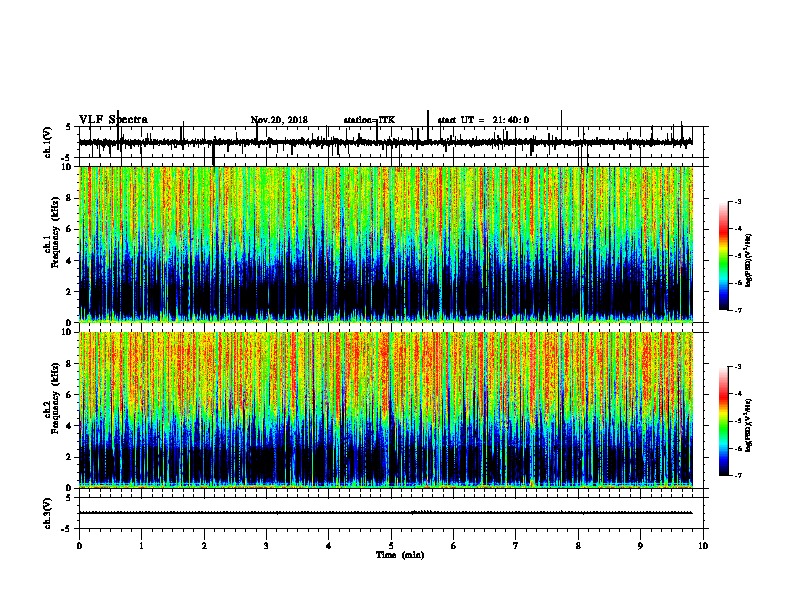792x612 pixels.
Task: Click time axis tick label "5"
Action: tap(391, 545)
